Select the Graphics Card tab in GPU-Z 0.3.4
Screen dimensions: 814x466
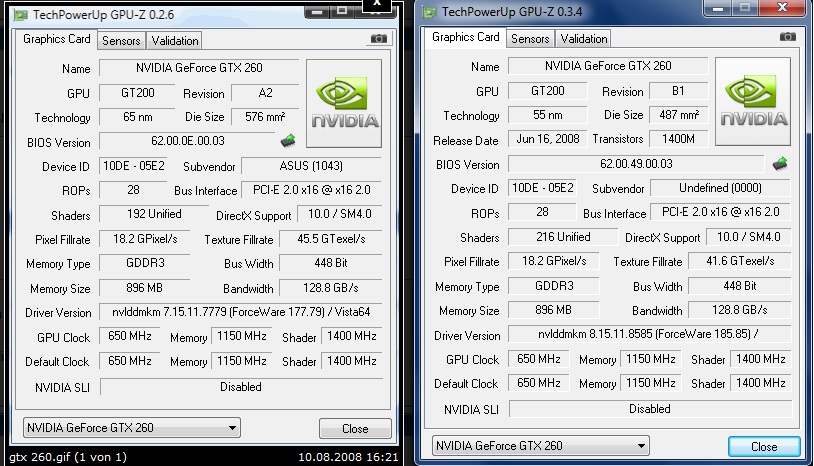(466, 37)
